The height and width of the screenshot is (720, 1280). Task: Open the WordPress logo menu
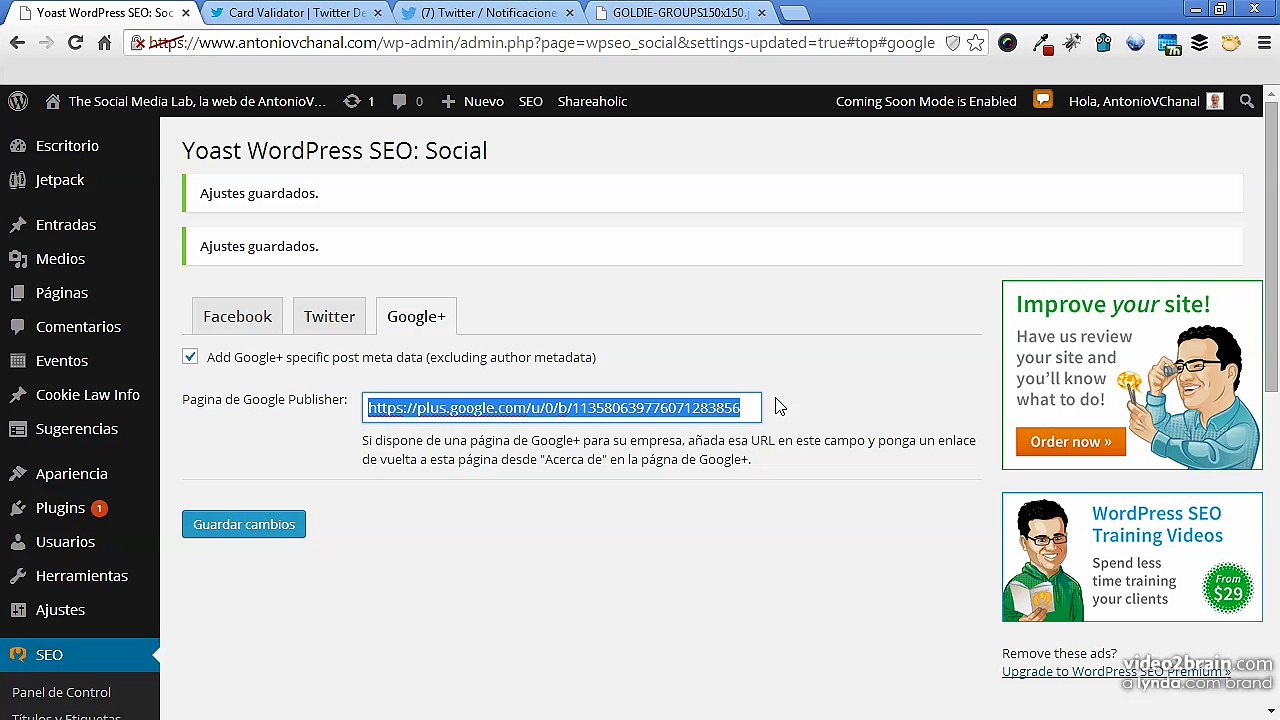(x=18, y=101)
